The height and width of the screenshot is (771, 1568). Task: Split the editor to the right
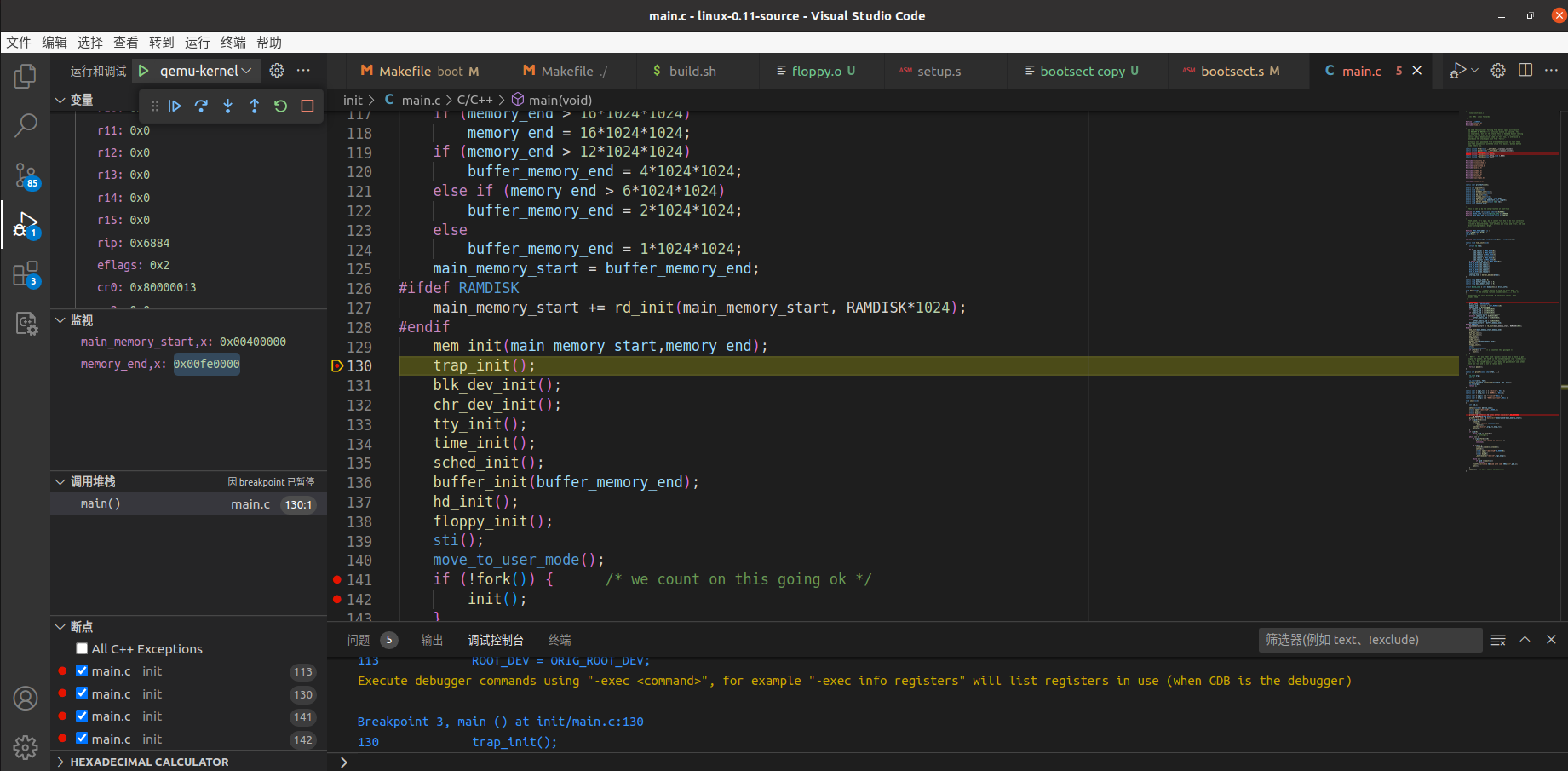point(1525,71)
